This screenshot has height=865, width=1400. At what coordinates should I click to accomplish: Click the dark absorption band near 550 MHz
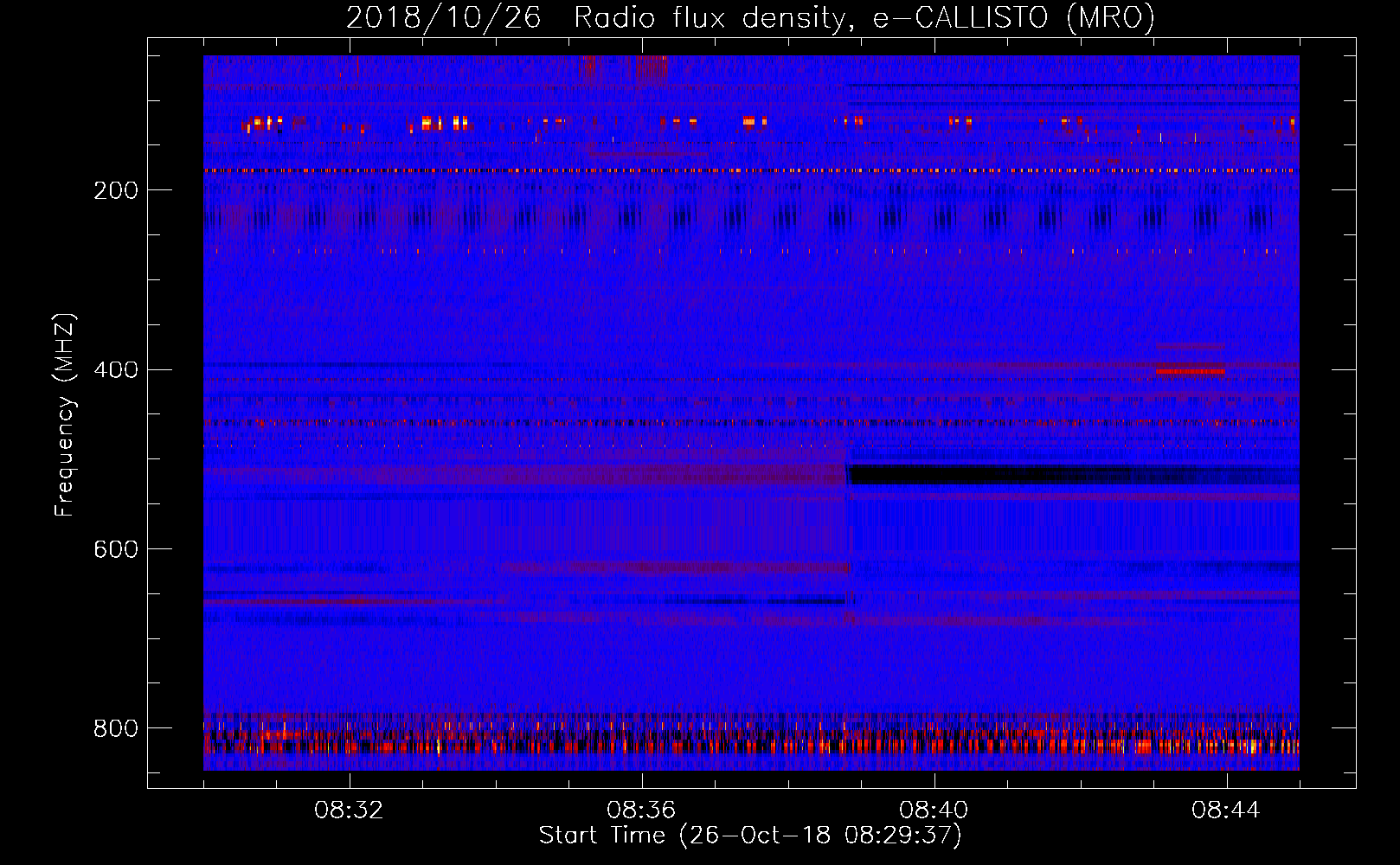1073,475
